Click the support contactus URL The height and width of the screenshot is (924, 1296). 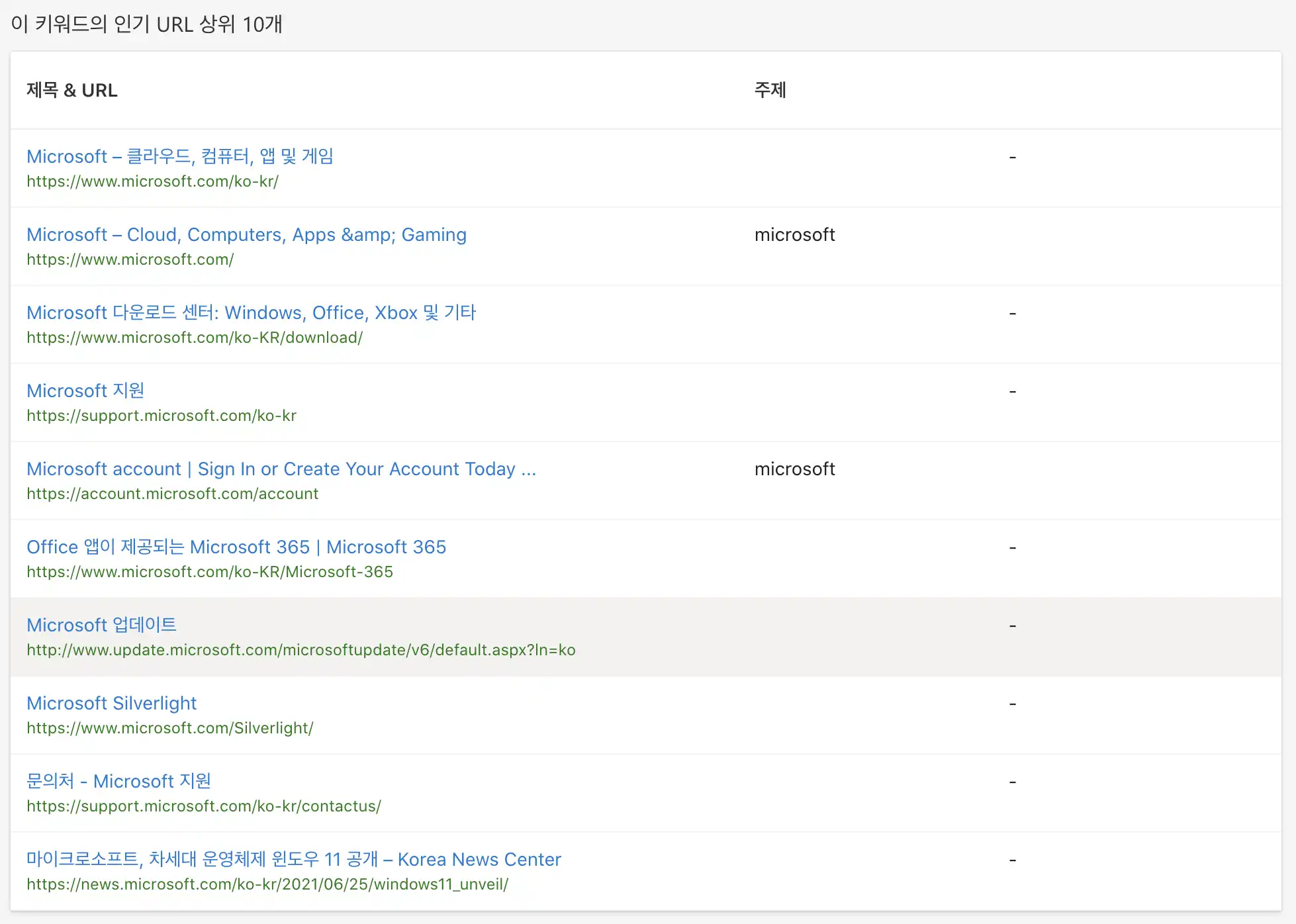(204, 806)
